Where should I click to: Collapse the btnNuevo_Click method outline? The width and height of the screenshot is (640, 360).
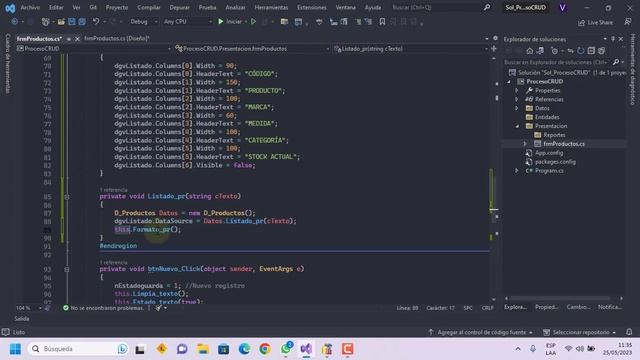[67, 269]
